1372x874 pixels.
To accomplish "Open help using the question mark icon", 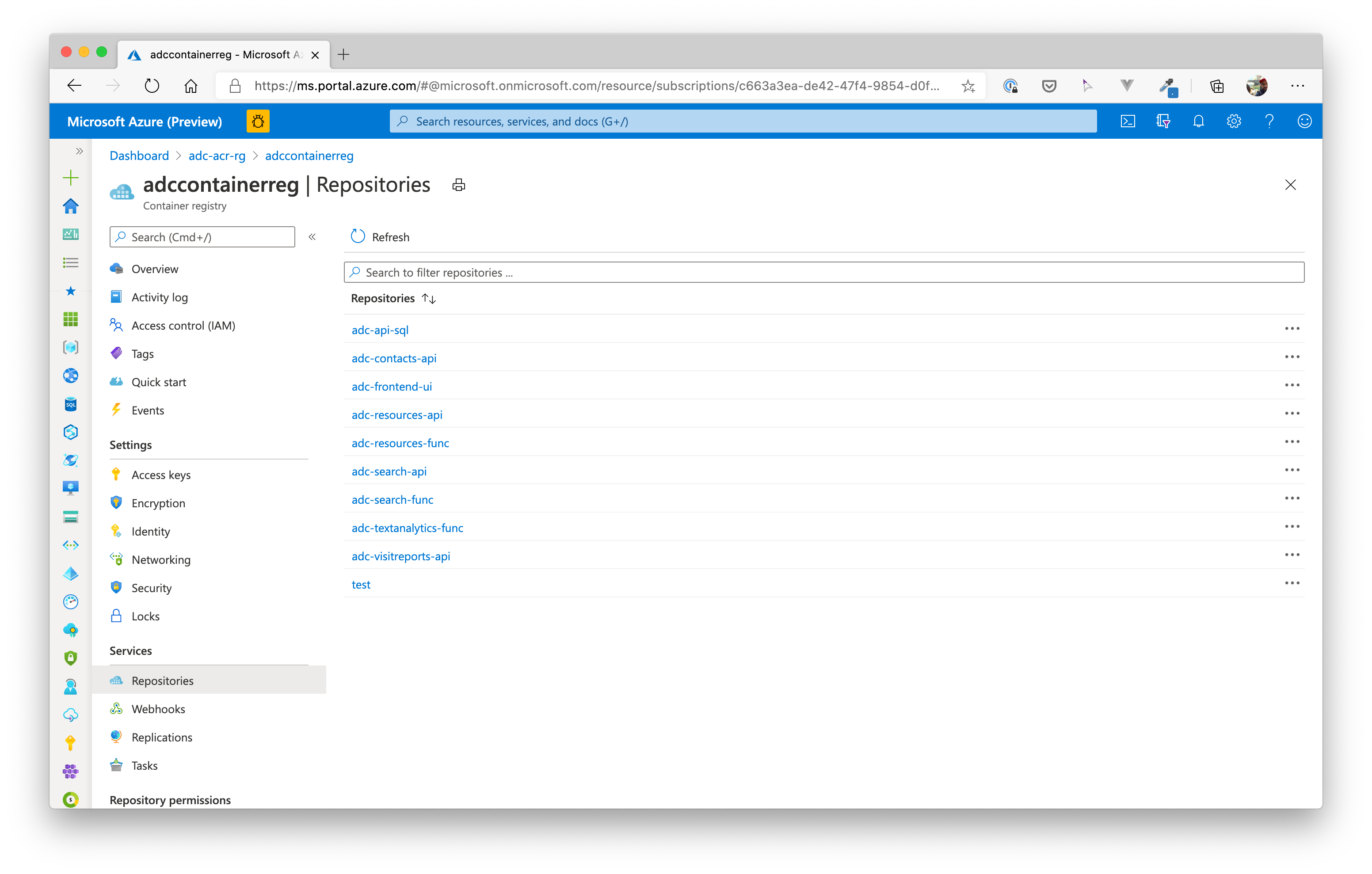I will 1269,121.
